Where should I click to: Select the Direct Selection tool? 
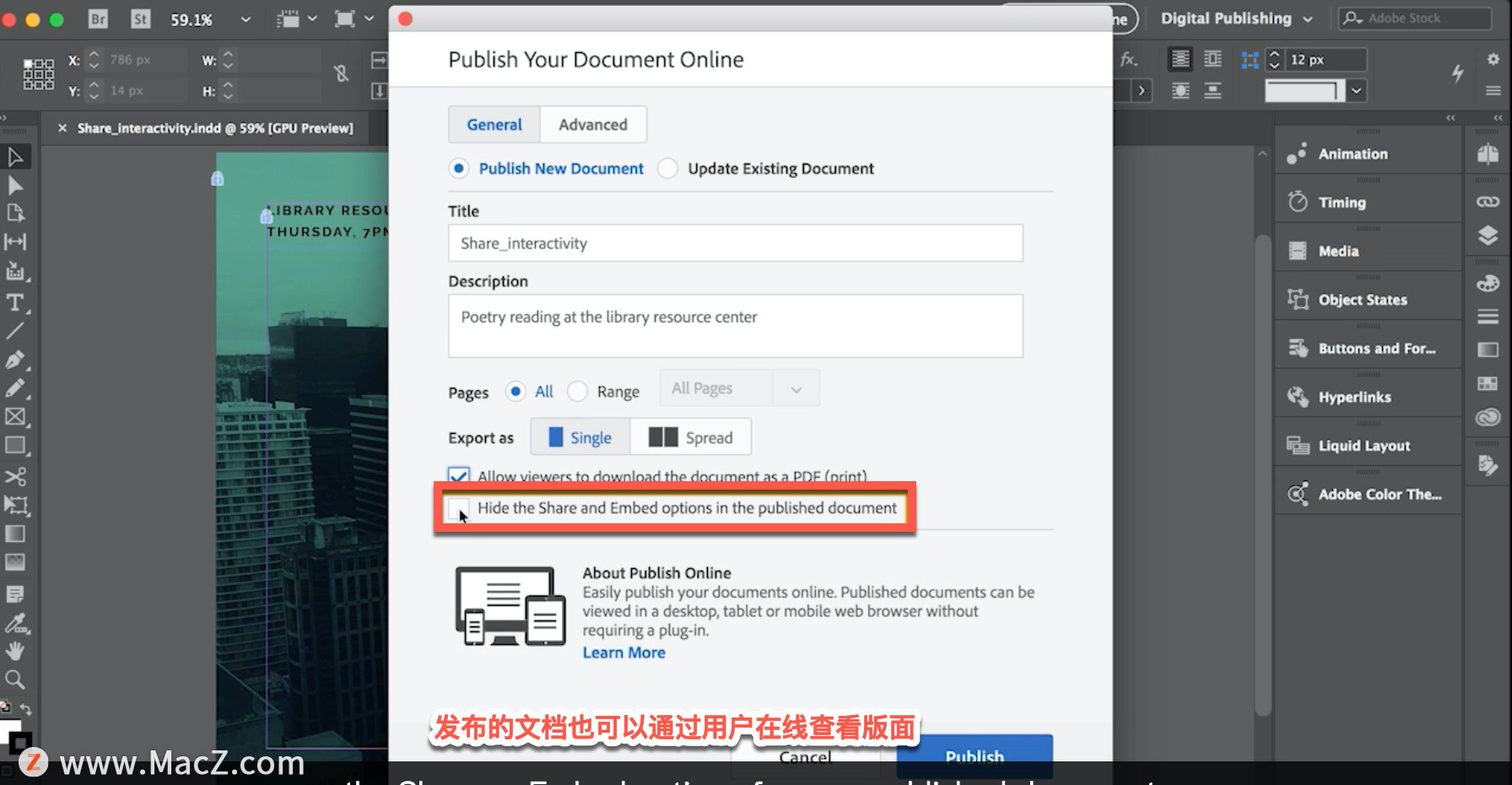click(x=15, y=186)
